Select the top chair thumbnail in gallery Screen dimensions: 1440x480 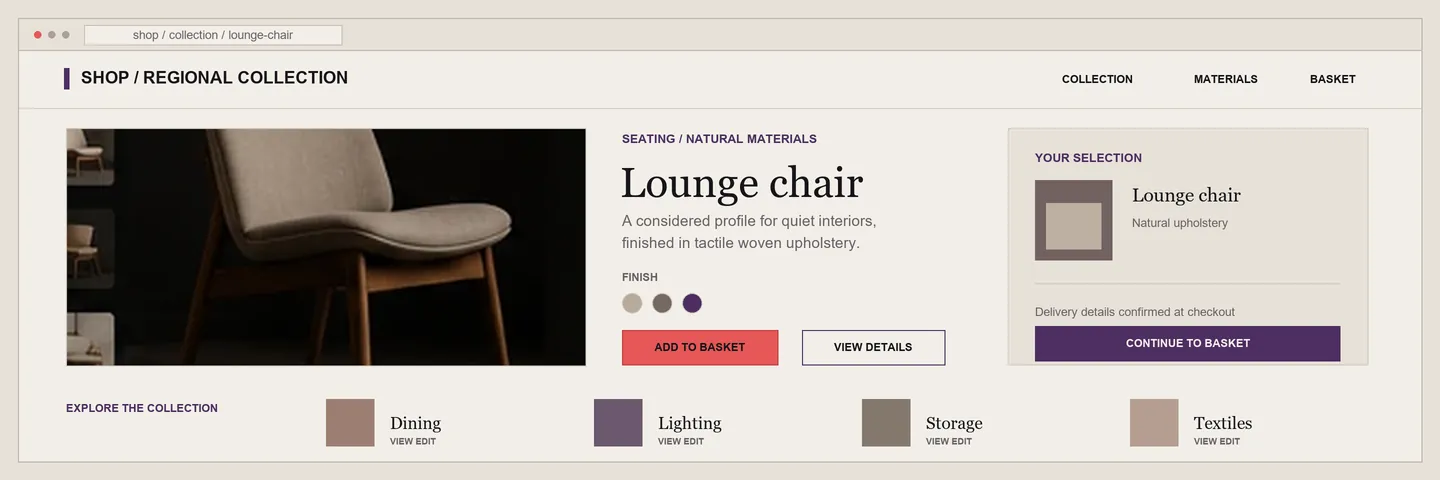(x=90, y=157)
